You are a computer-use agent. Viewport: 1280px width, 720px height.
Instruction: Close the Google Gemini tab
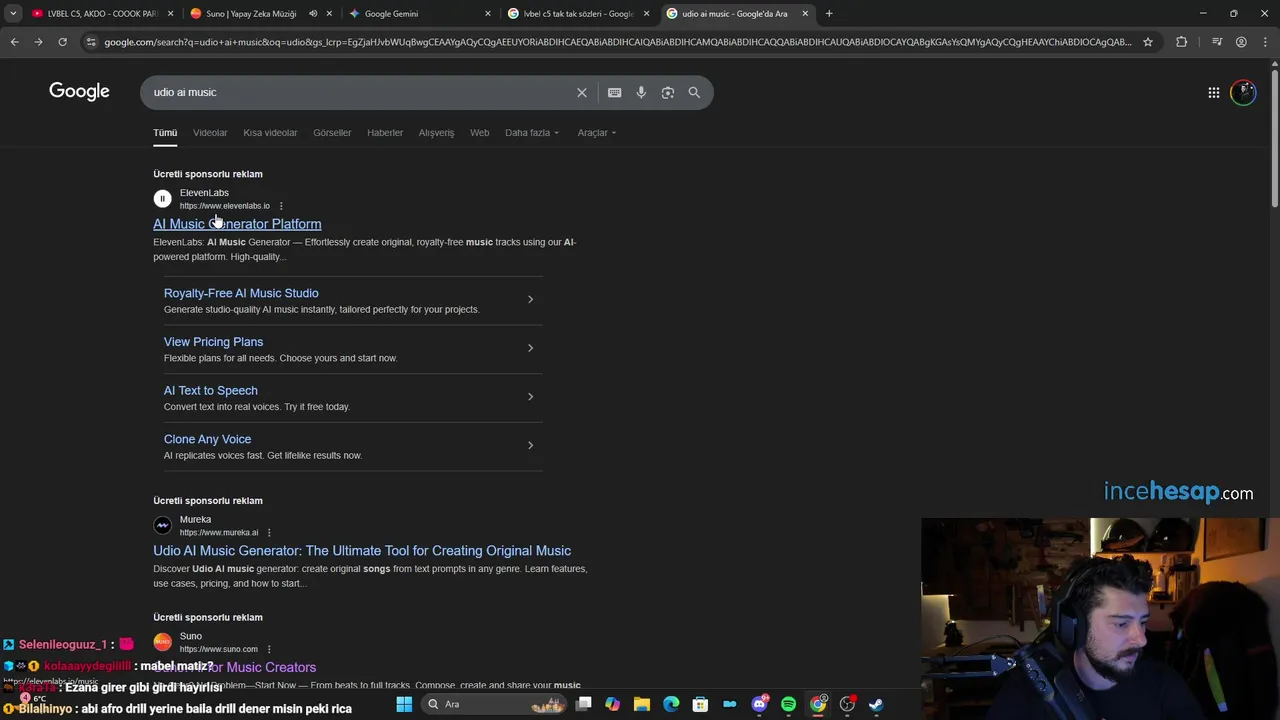[x=488, y=13]
